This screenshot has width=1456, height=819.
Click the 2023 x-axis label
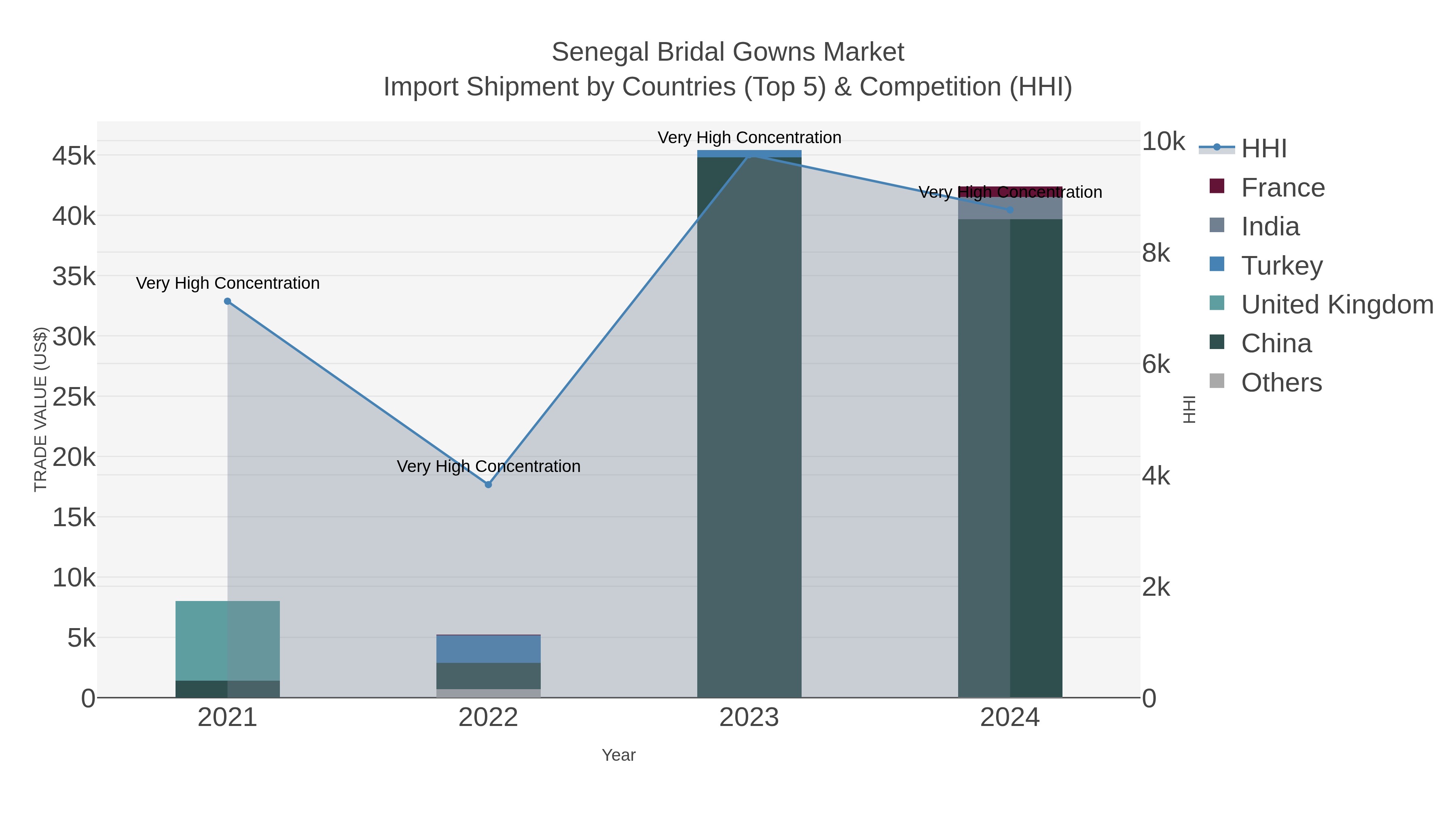point(749,718)
